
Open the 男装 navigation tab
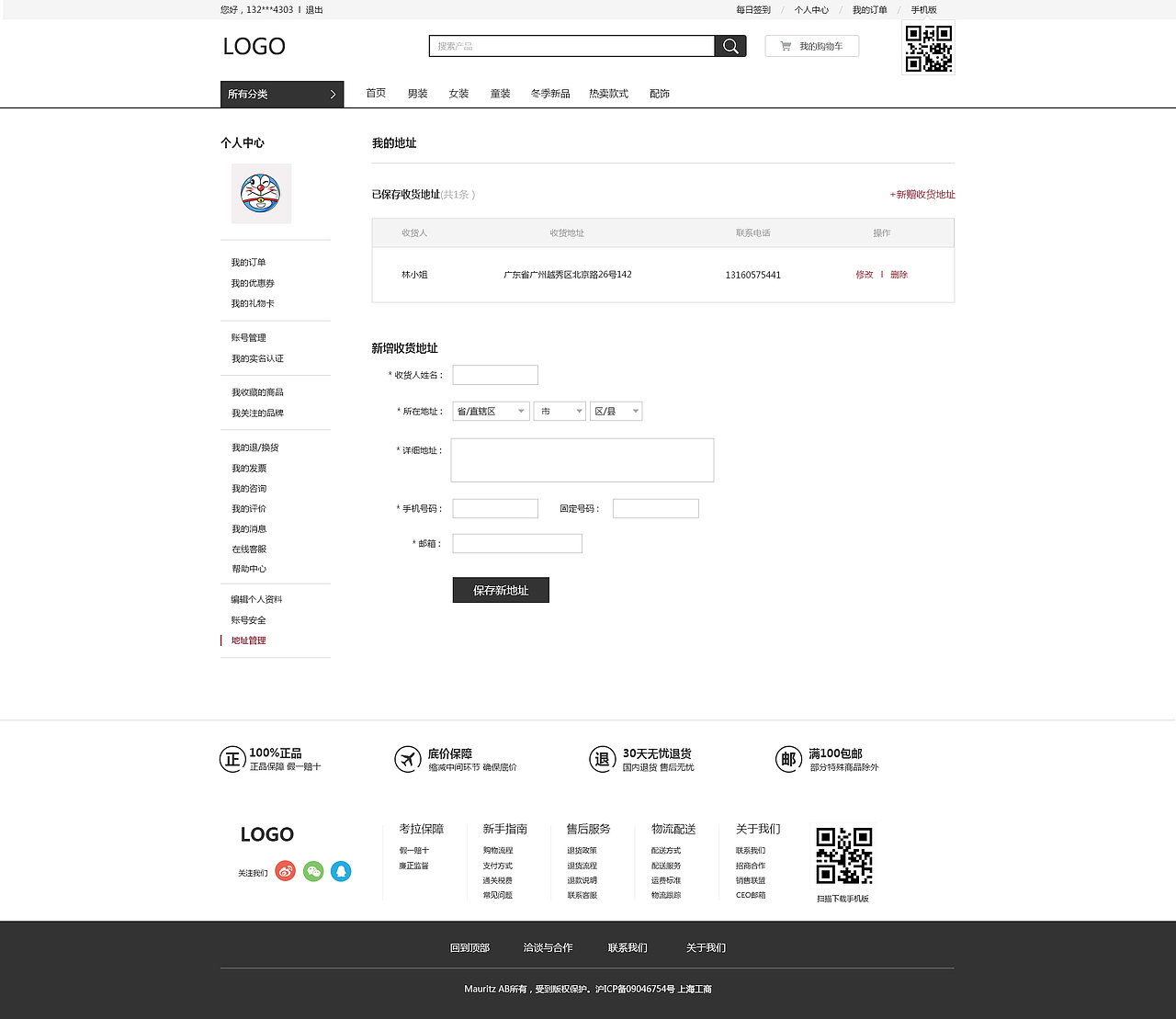point(418,94)
